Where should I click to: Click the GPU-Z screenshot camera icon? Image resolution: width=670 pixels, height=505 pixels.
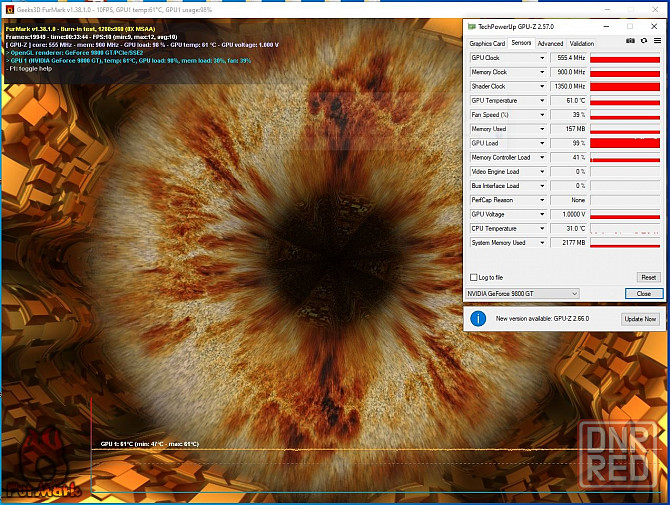pos(630,41)
